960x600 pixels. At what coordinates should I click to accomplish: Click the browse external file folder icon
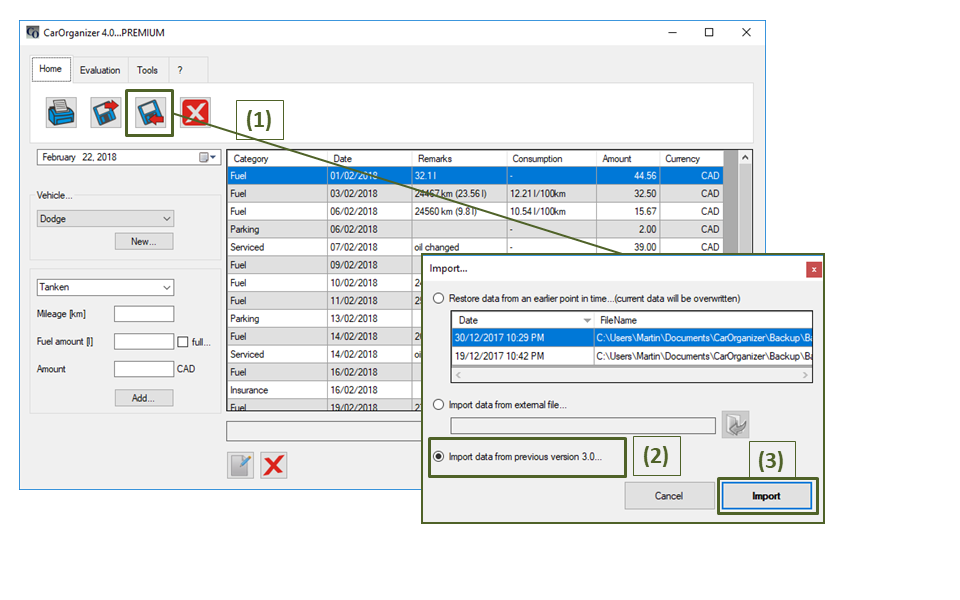point(736,425)
